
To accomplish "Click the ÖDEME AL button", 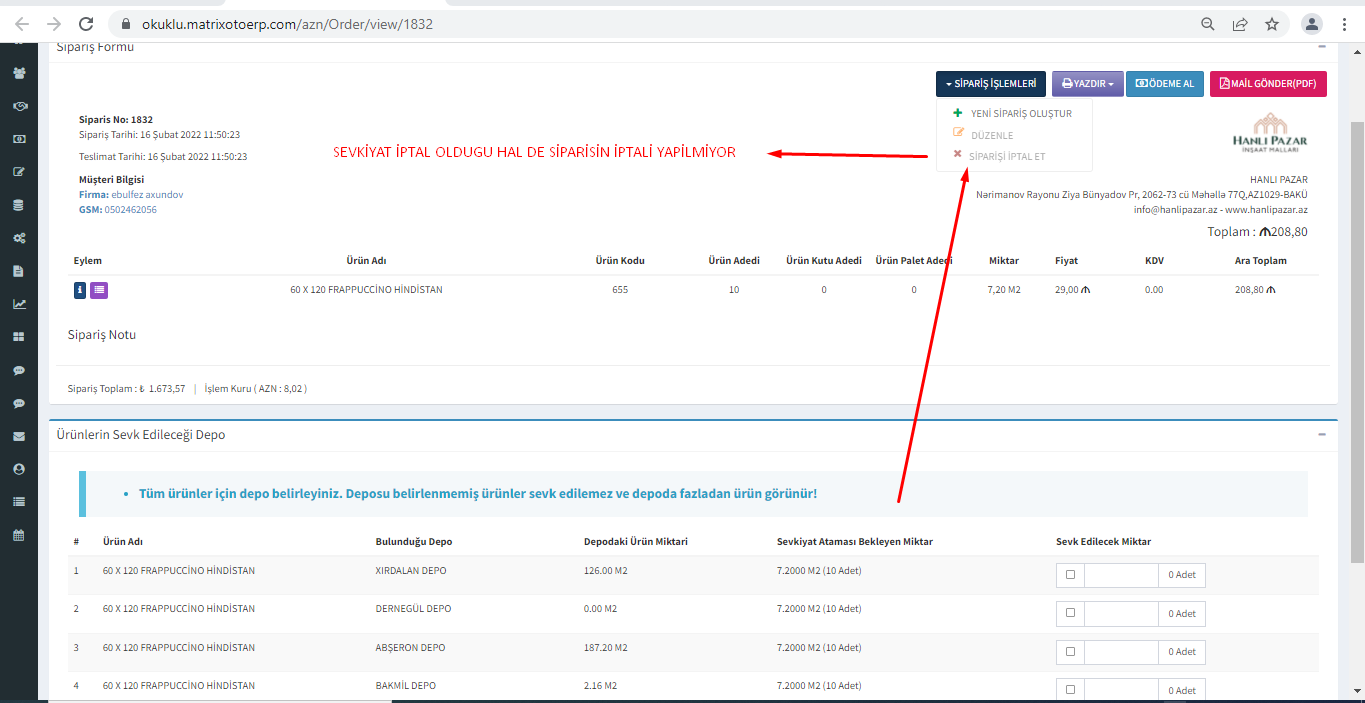I will pos(1164,84).
